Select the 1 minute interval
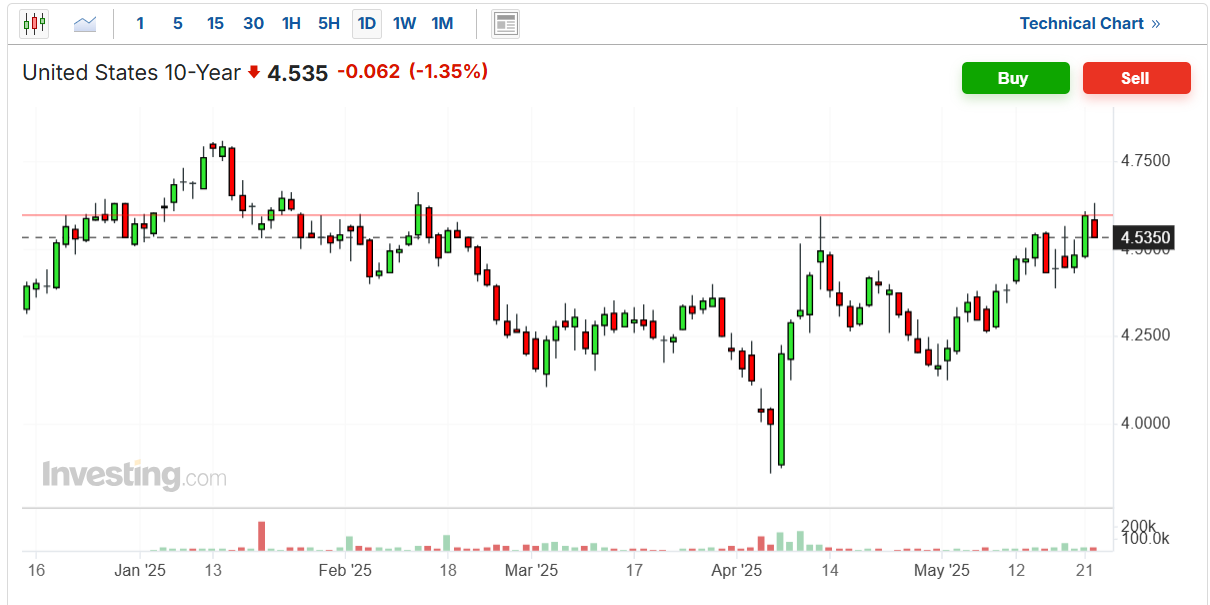The image size is (1210, 605). pos(140,23)
